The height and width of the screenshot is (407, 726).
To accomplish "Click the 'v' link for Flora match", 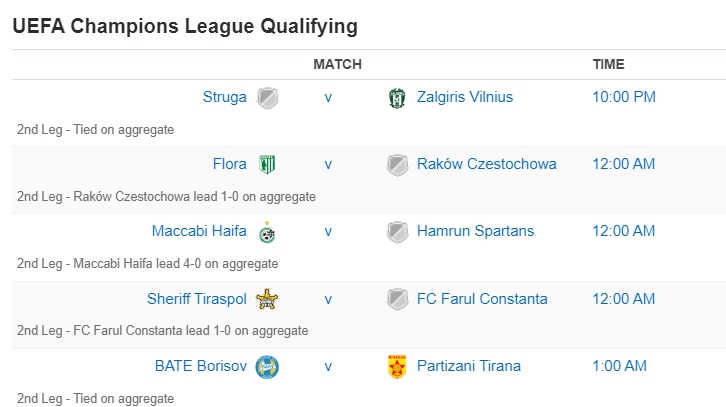I will point(328,164).
